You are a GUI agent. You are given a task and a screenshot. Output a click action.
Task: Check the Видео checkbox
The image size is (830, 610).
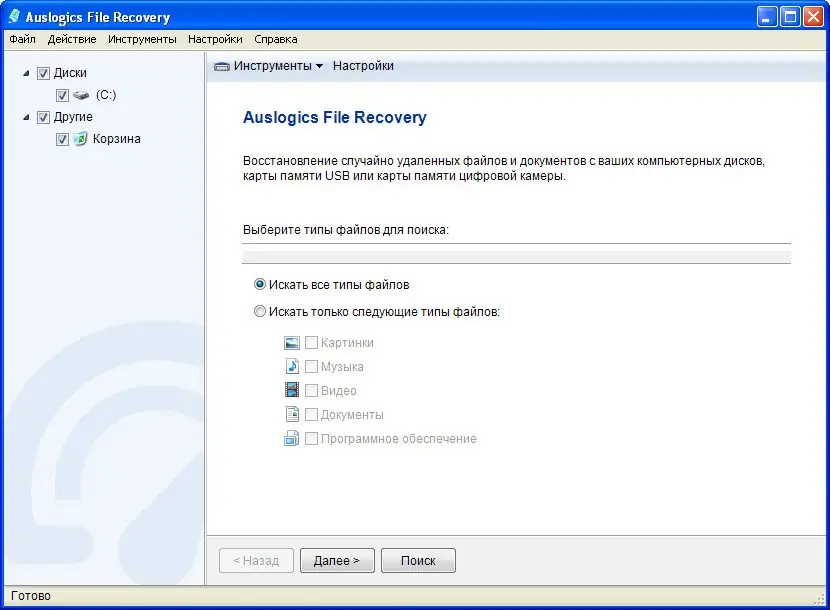pos(311,390)
